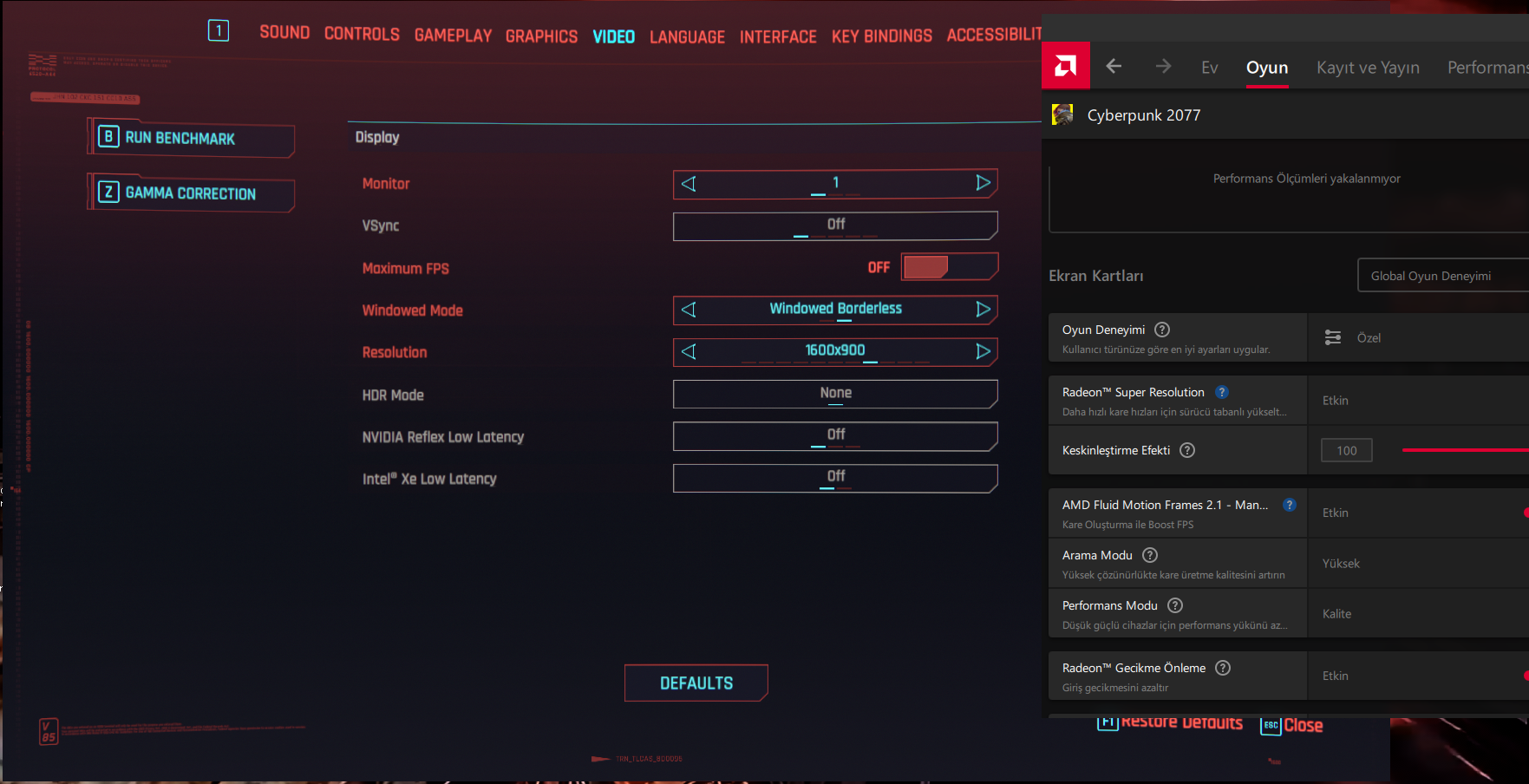This screenshot has height=784, width=1529.
Task: Click the Özel sliders icon
Action: 1333,337
